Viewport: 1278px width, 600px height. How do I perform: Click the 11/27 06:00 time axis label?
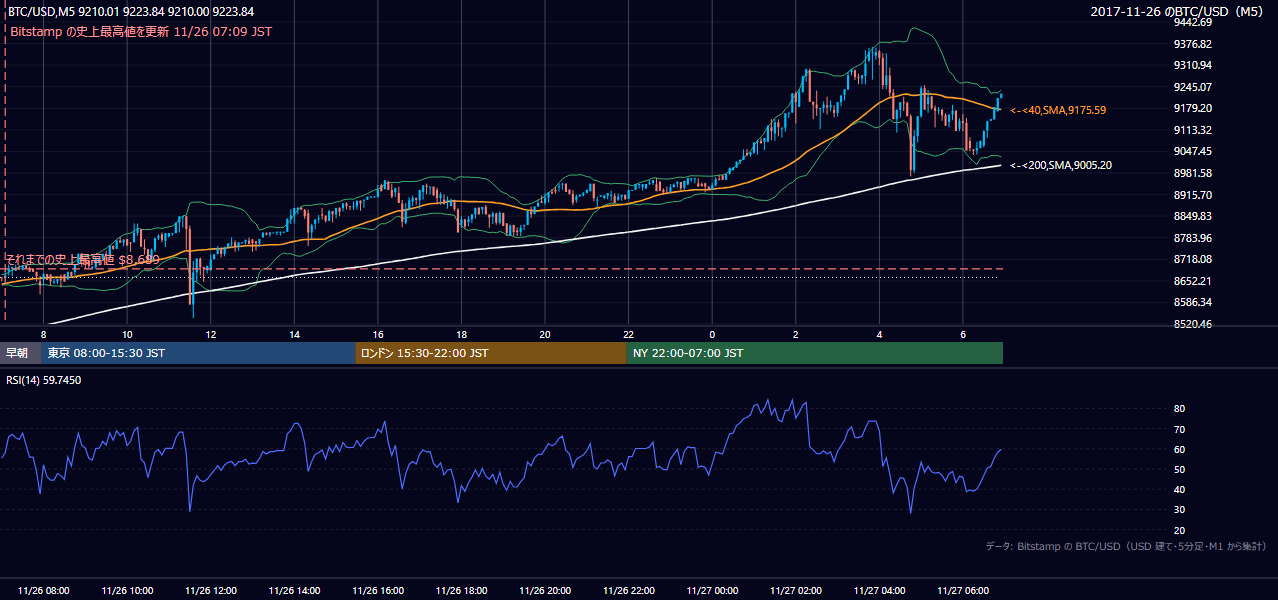point(963,591)
